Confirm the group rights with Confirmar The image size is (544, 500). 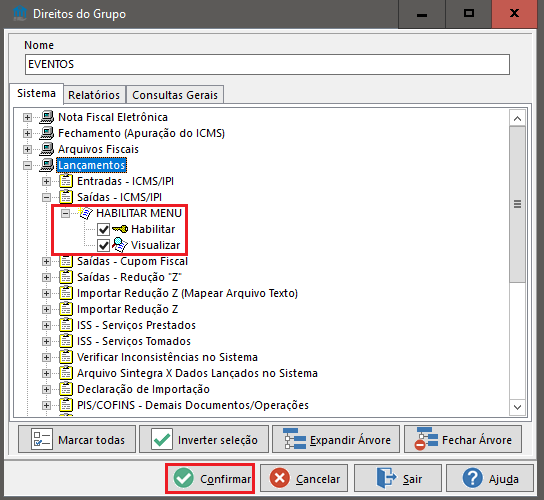click(x=210, y=478)
